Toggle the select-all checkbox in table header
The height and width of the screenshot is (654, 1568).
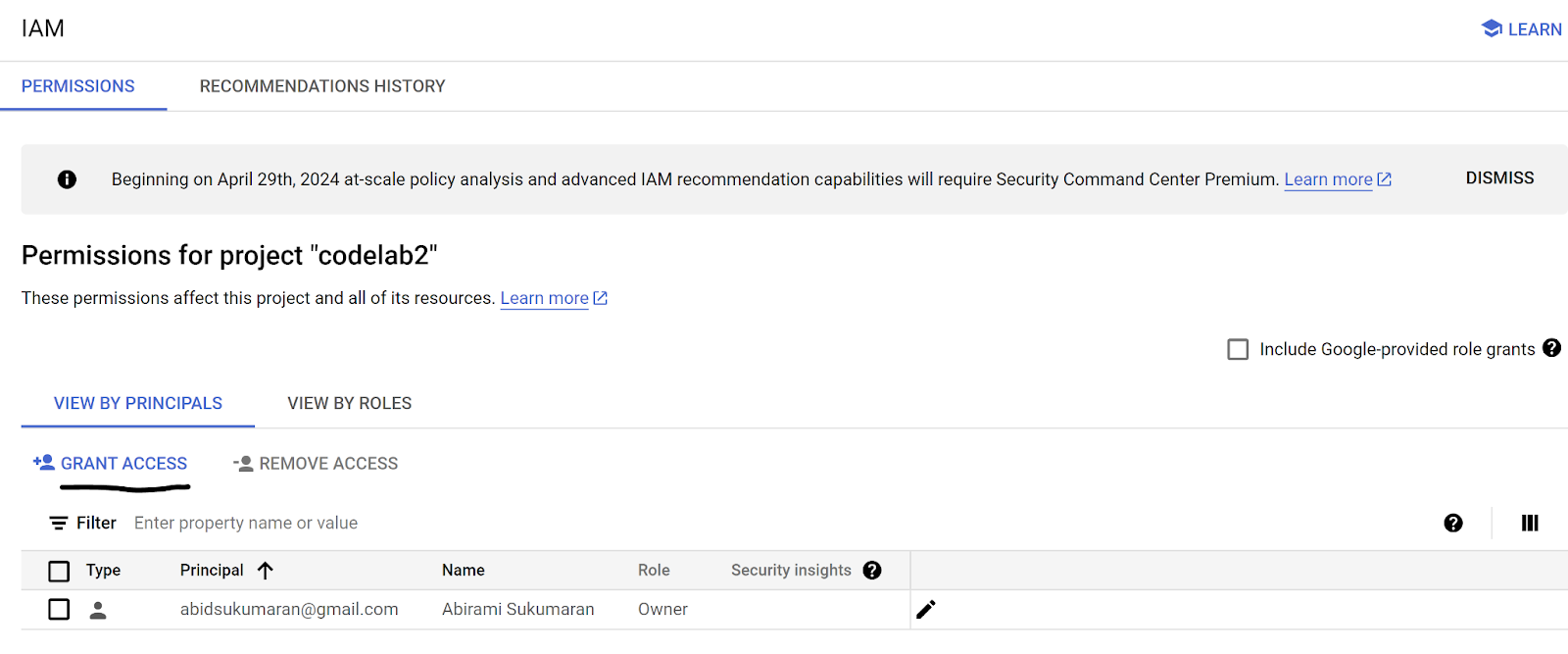59,571
